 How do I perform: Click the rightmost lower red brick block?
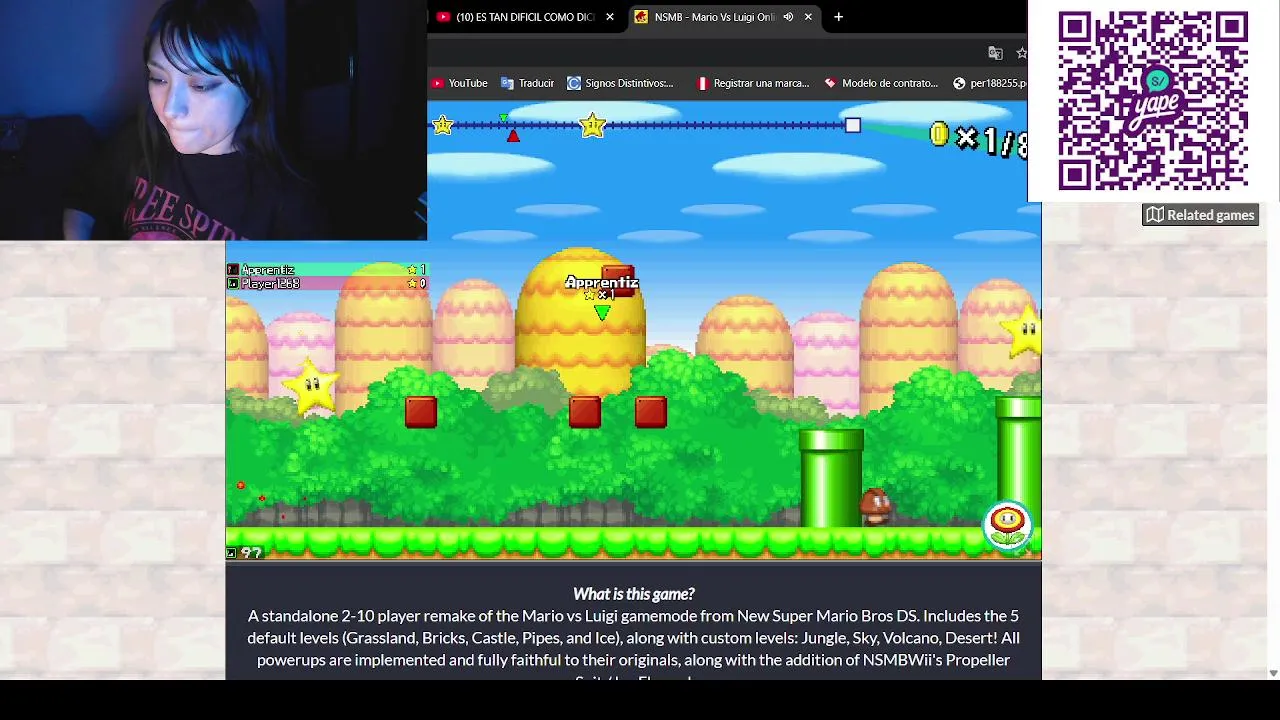coord(651,412)
